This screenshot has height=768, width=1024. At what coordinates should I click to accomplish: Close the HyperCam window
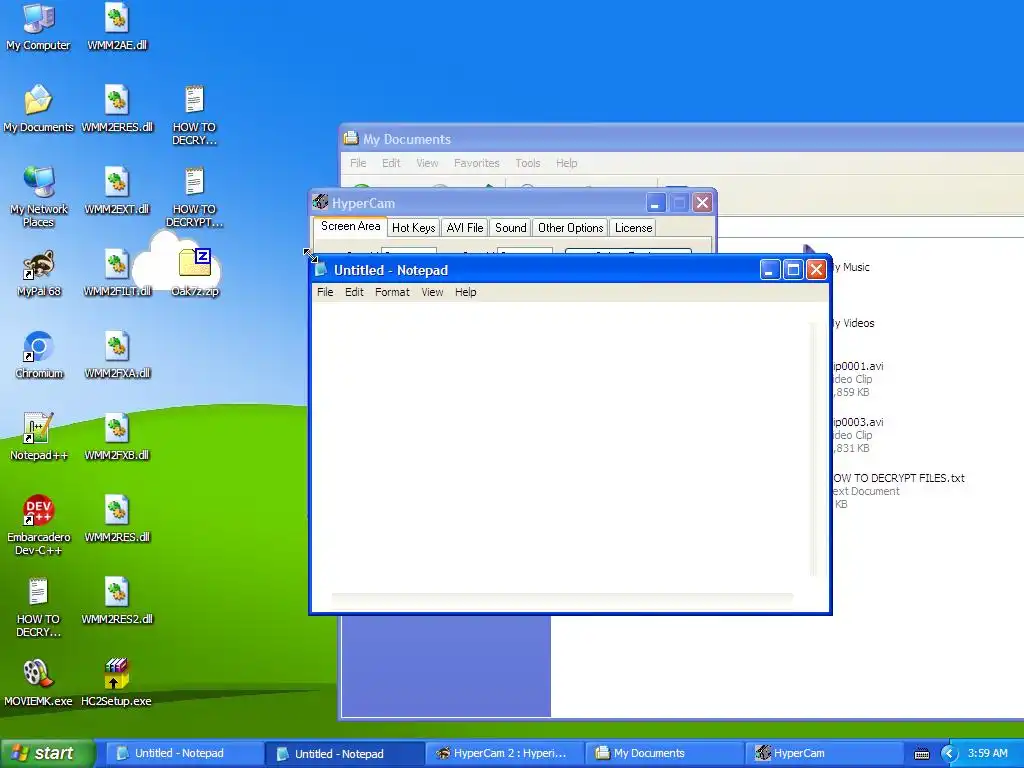[x=703, y=203]
